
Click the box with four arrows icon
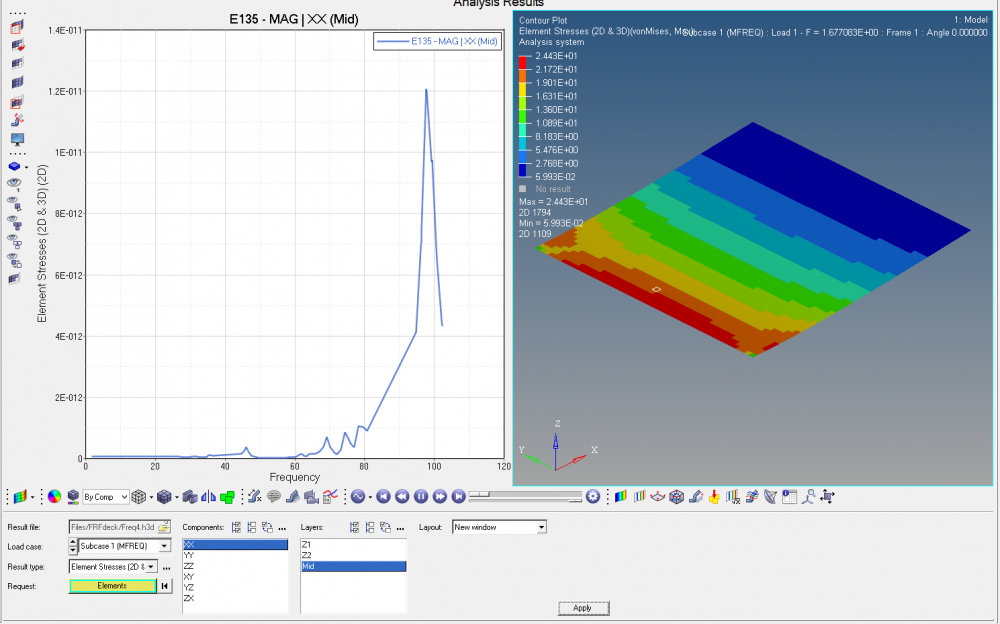coord(827,496)
